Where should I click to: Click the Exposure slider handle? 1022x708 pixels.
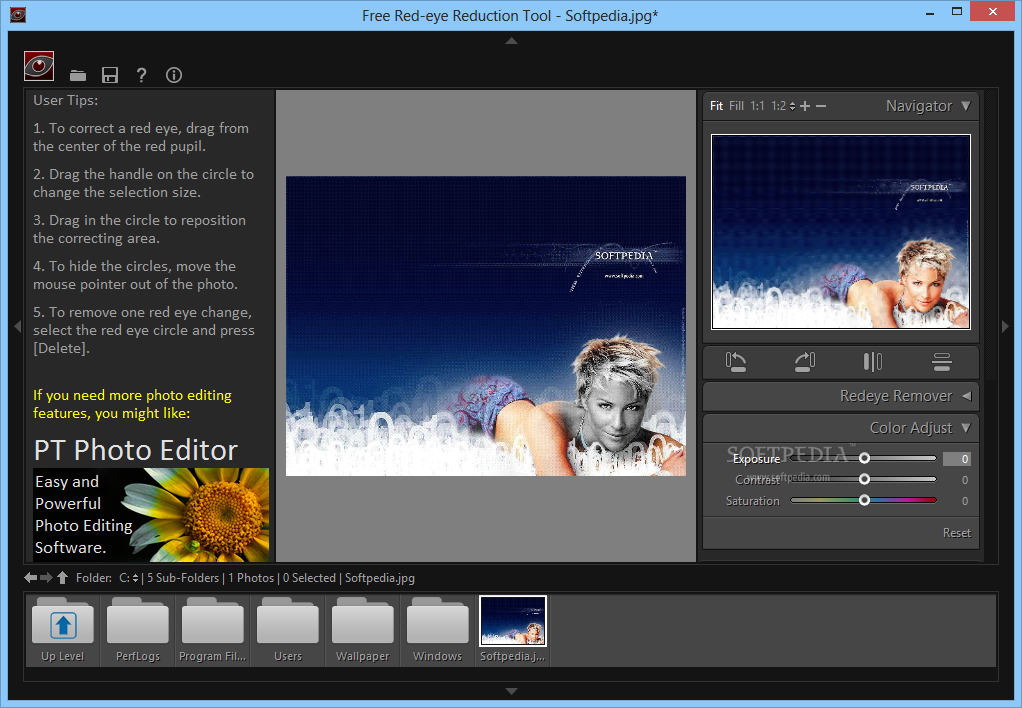tap(864, 458)
